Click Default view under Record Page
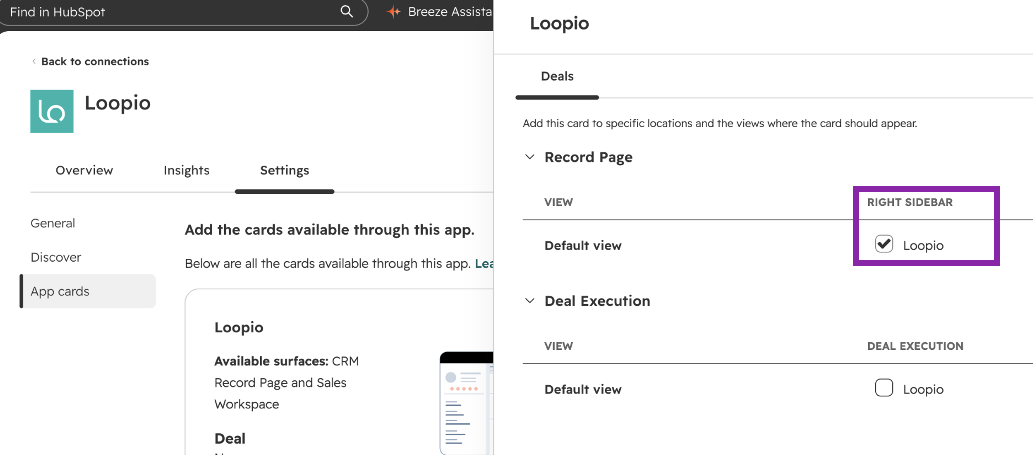The height and width of the screenshot is (455, 1033). 583,246
